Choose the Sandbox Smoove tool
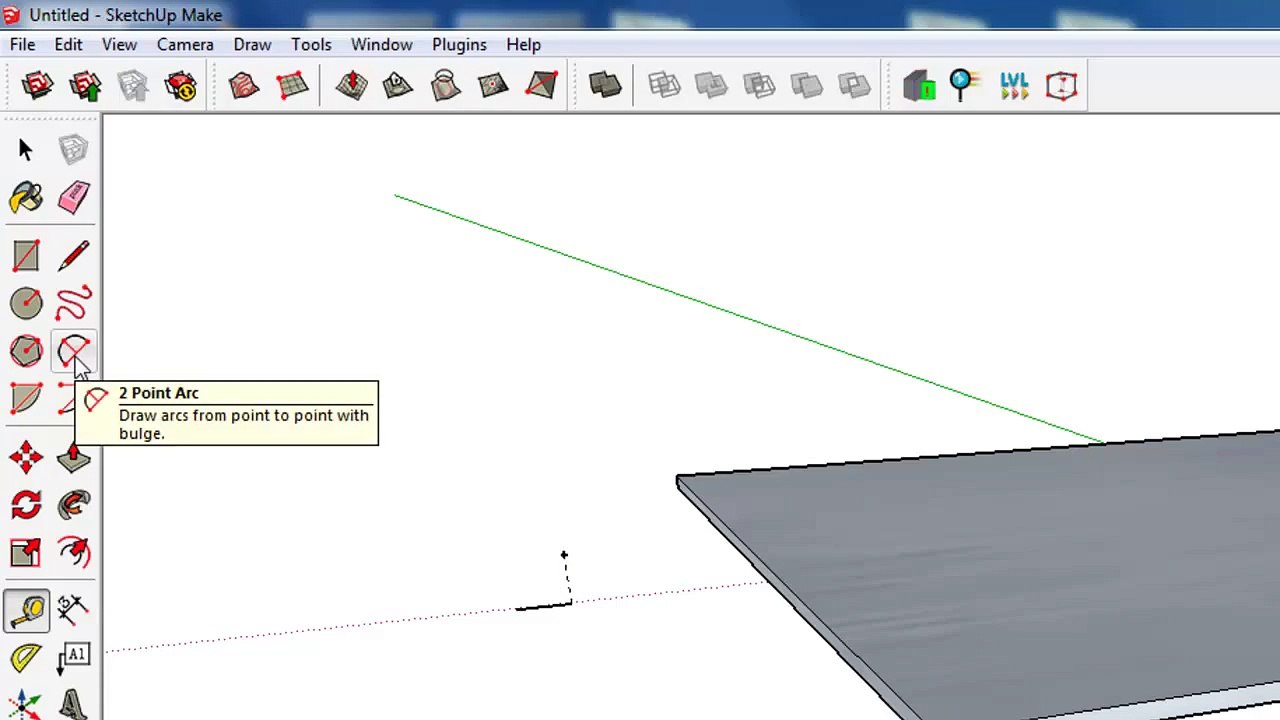The image size is (1280, 720). point(351,86)
